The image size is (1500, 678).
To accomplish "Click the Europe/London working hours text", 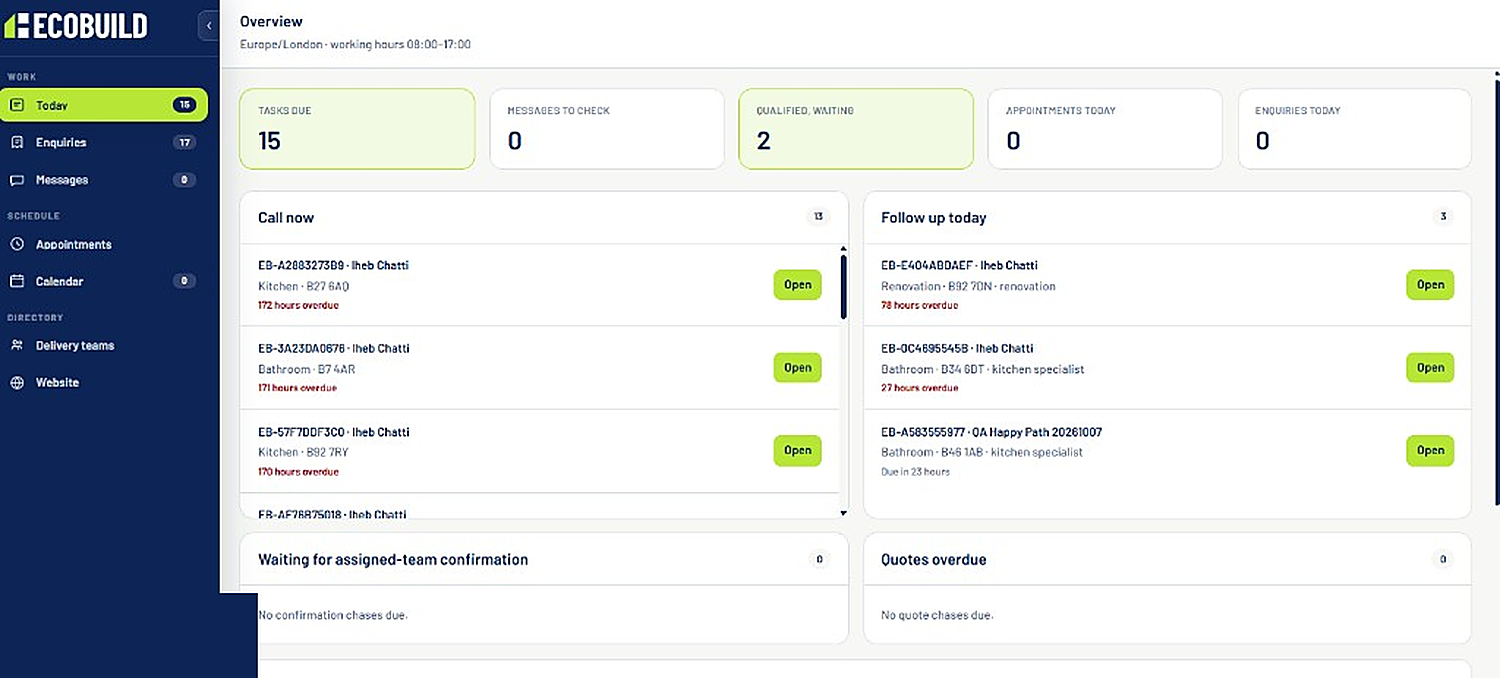I will 355,45.
